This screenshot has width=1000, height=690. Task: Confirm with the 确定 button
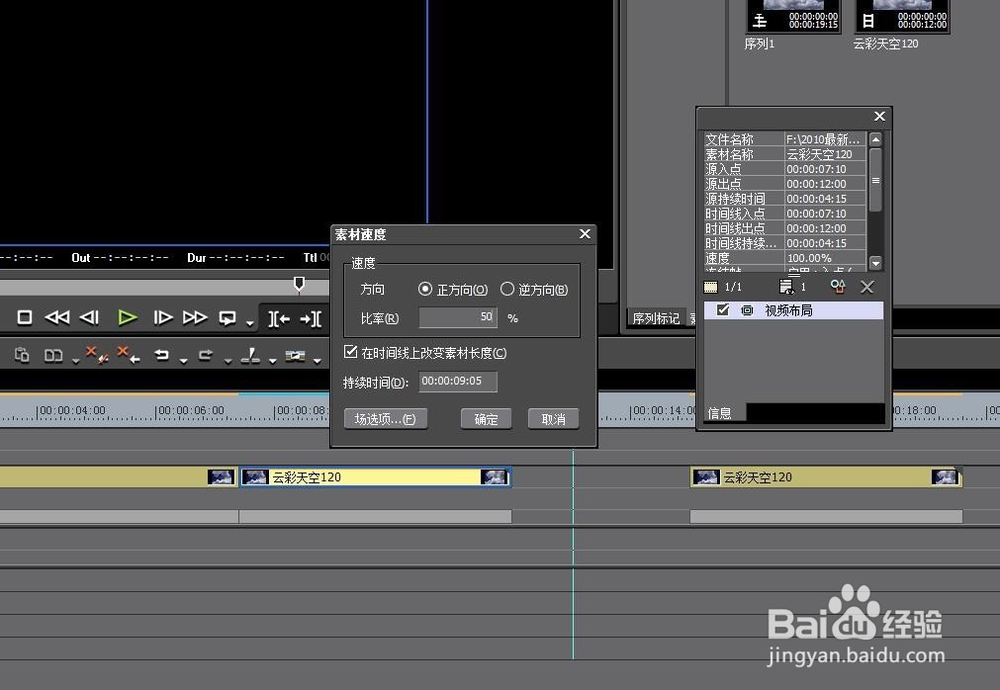pos(486,419)
